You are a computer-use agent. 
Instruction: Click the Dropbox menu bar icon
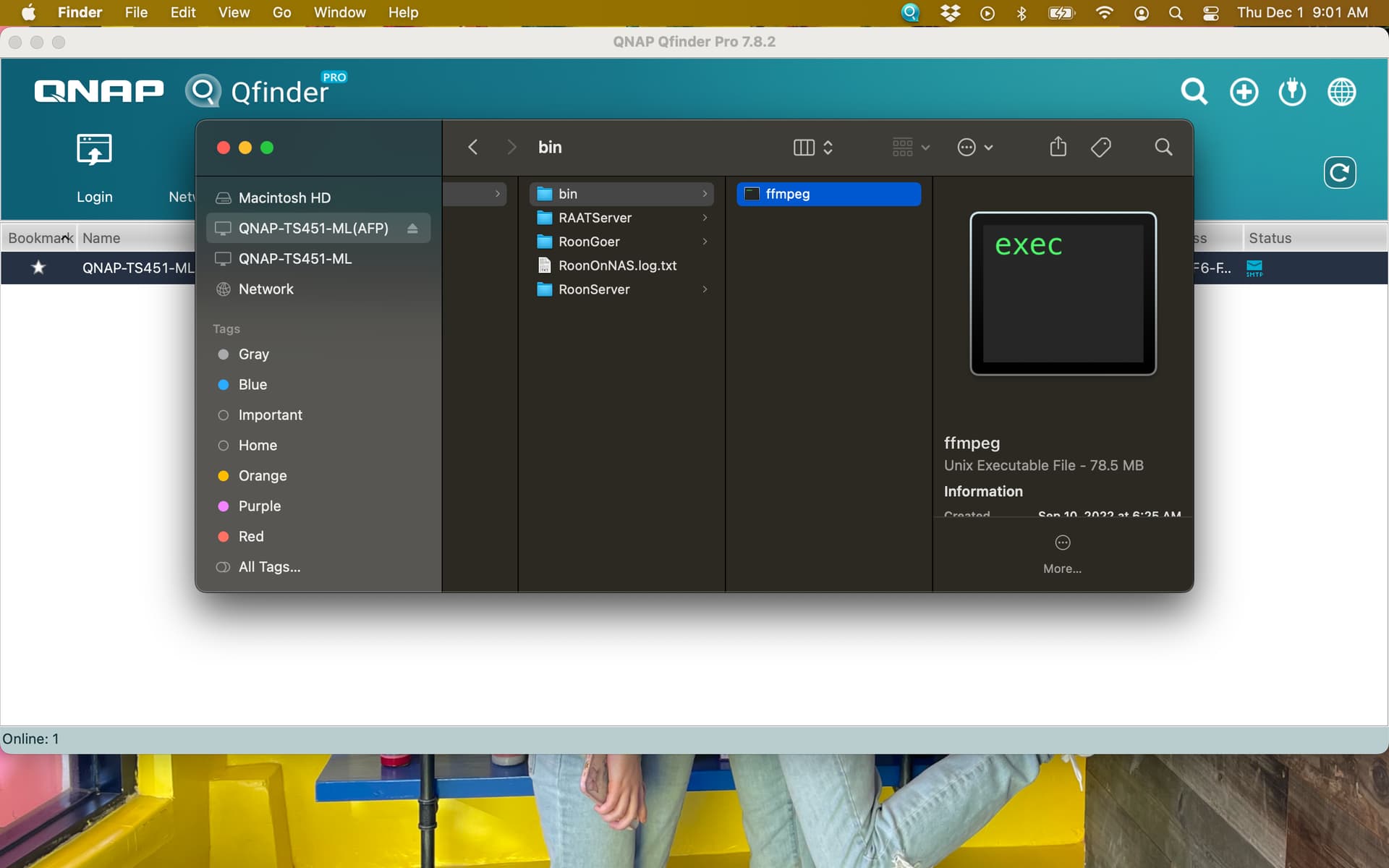(x=950, y=12)
